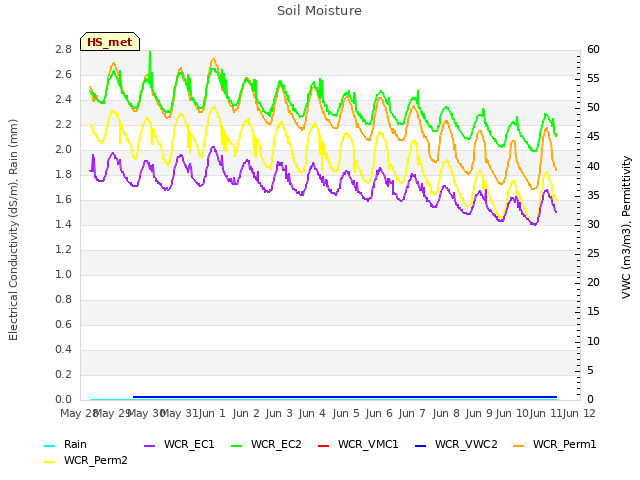Click the Jun 12 x-axis label

(x=579, y=413)
